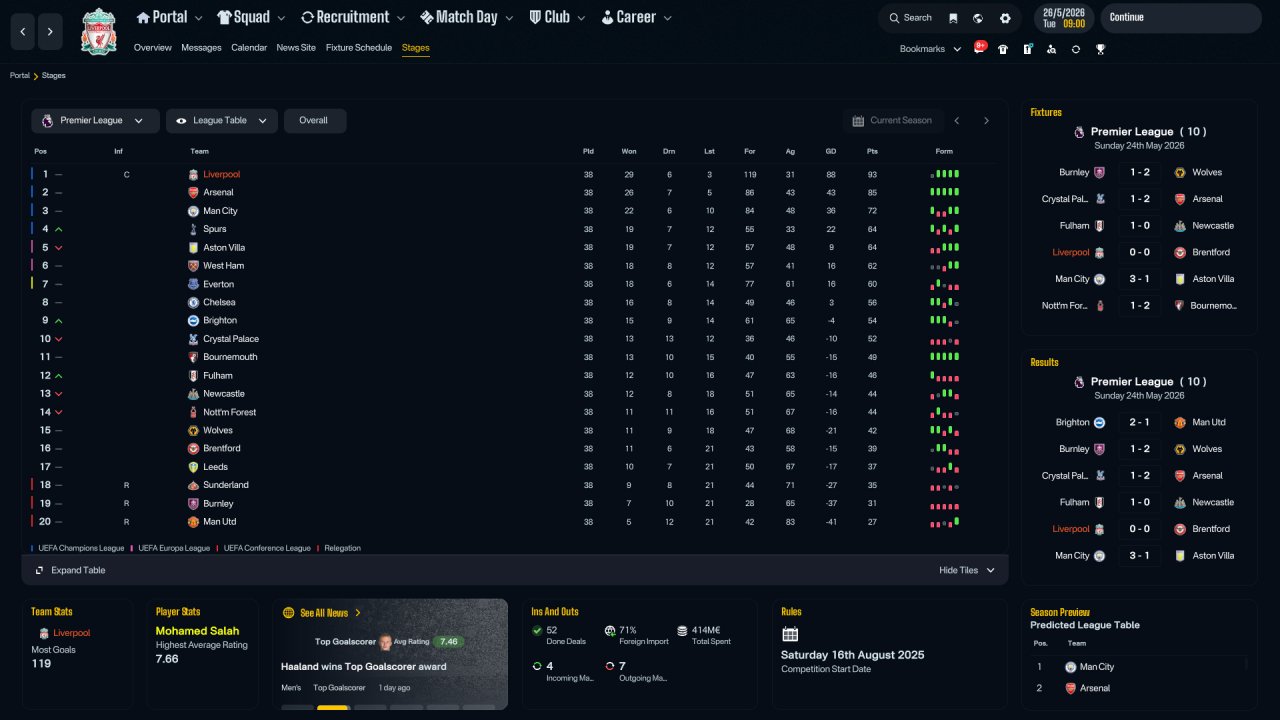Viewport: 1280px width, 720px height.
Task: Open the date and time display
Action: coord(1063,18)
